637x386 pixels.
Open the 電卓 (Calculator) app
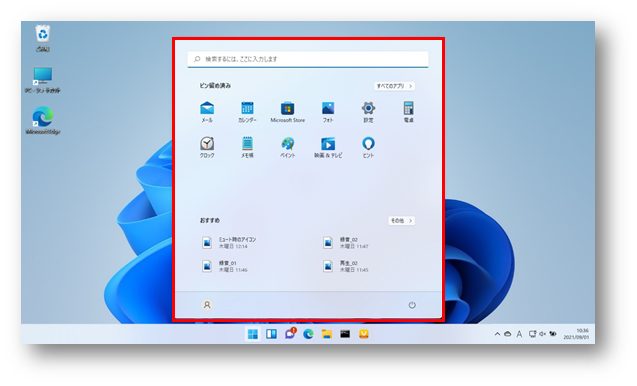click(408, 112)
